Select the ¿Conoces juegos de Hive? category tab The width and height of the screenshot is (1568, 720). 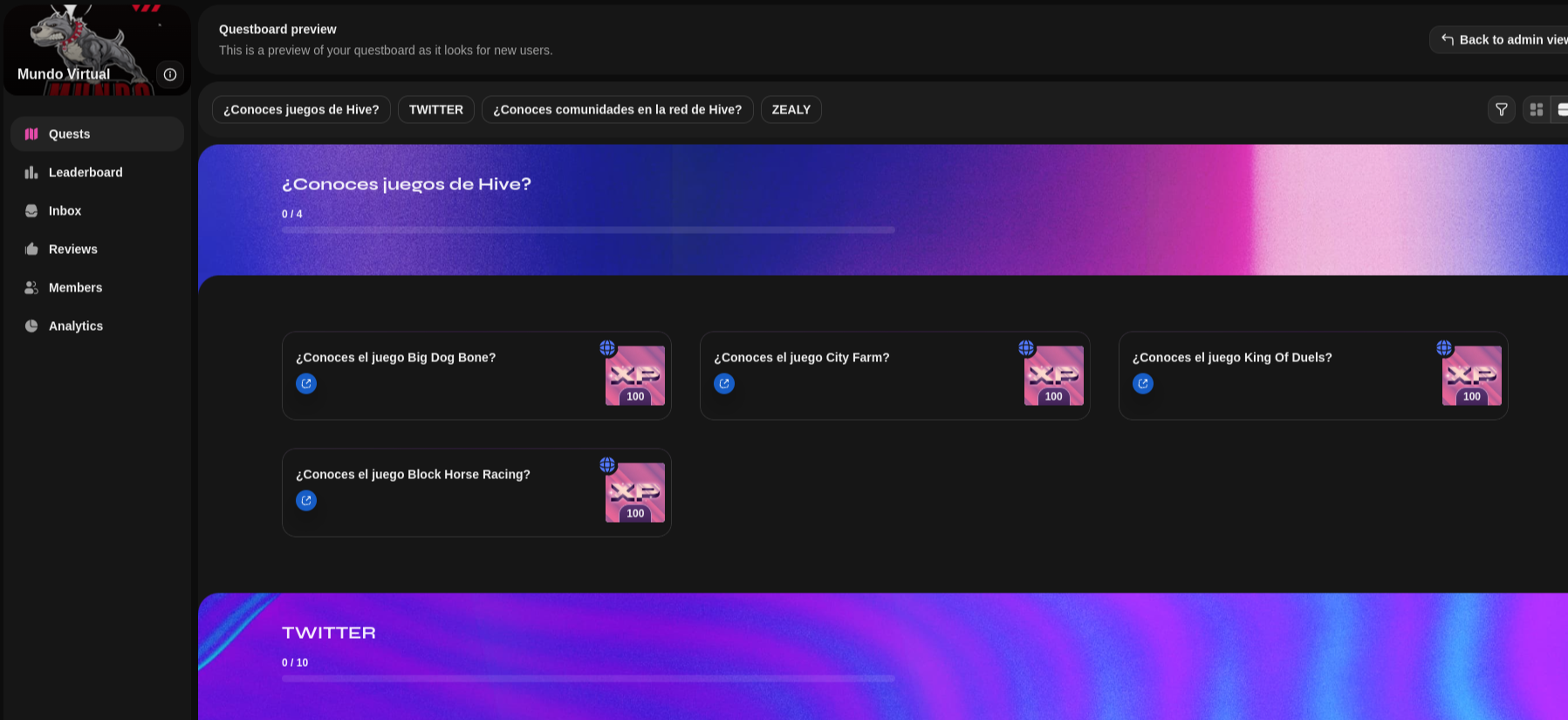coord(301,109)
